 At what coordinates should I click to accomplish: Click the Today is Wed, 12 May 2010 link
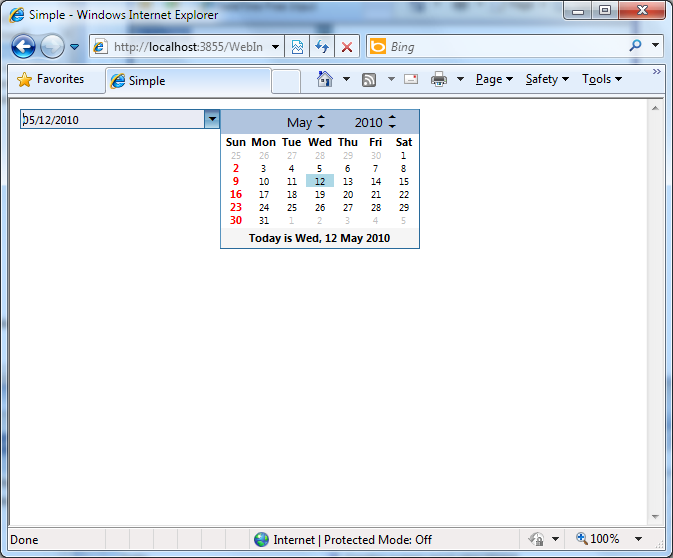coord(319,238)
